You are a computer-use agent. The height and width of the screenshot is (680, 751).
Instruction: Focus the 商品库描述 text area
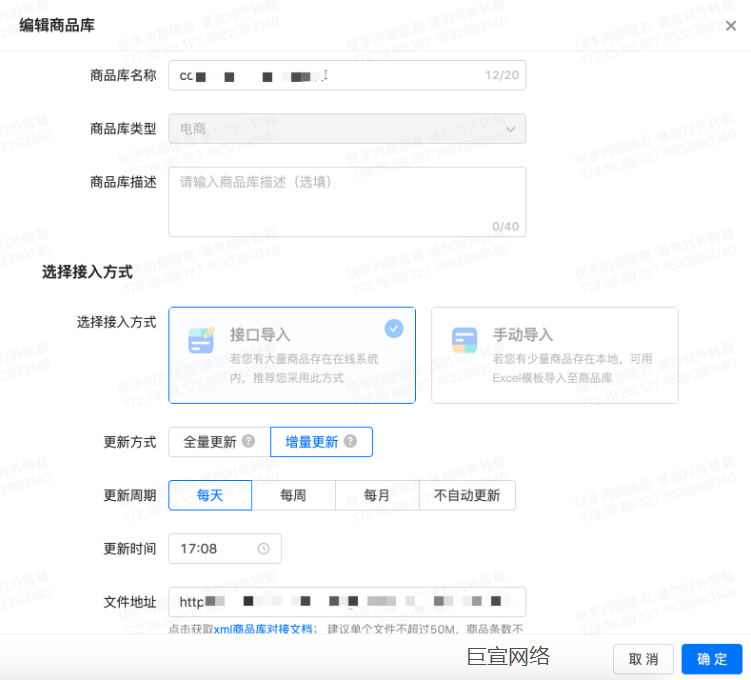347,202
